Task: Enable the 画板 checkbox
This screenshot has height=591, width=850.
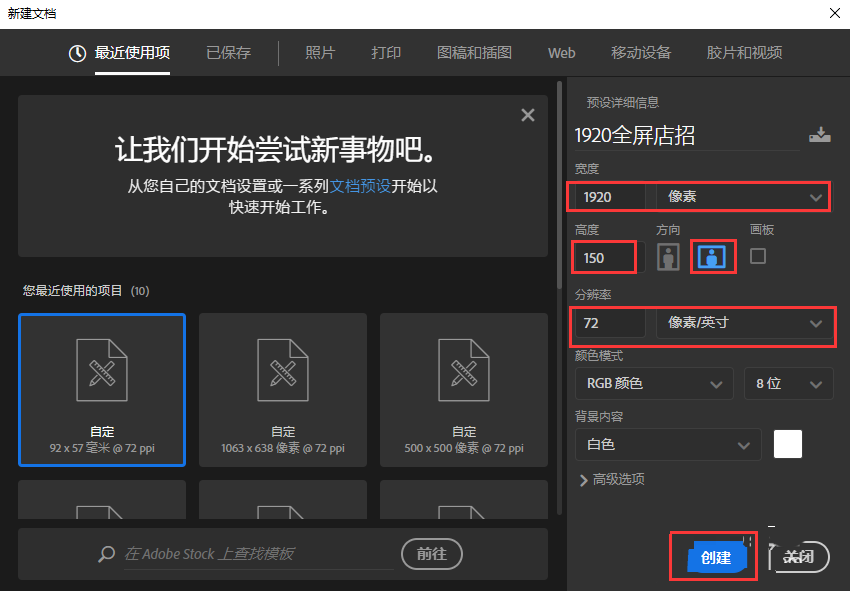Action: 759,257
